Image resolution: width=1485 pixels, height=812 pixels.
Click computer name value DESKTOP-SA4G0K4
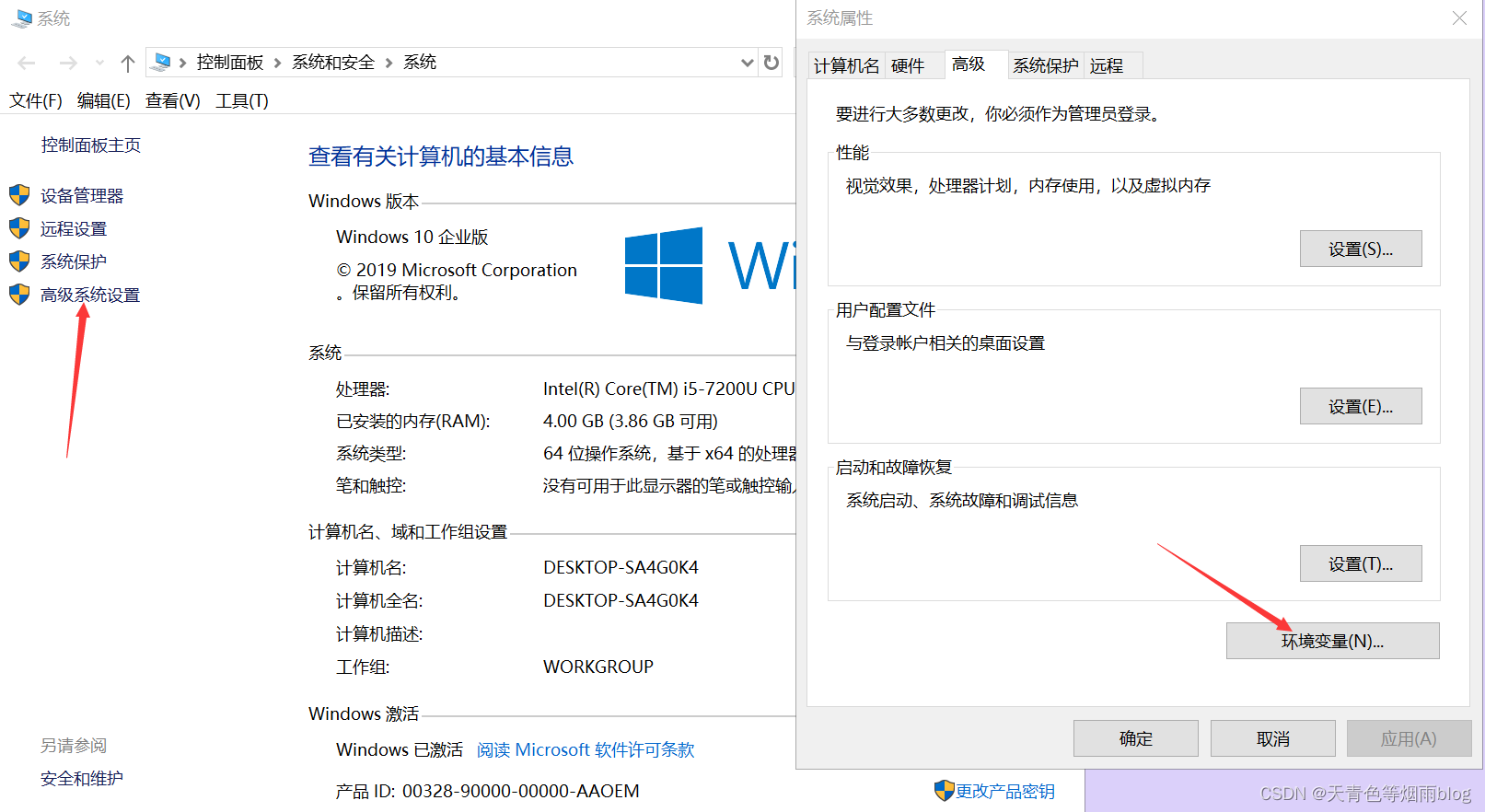pos(621,567)
